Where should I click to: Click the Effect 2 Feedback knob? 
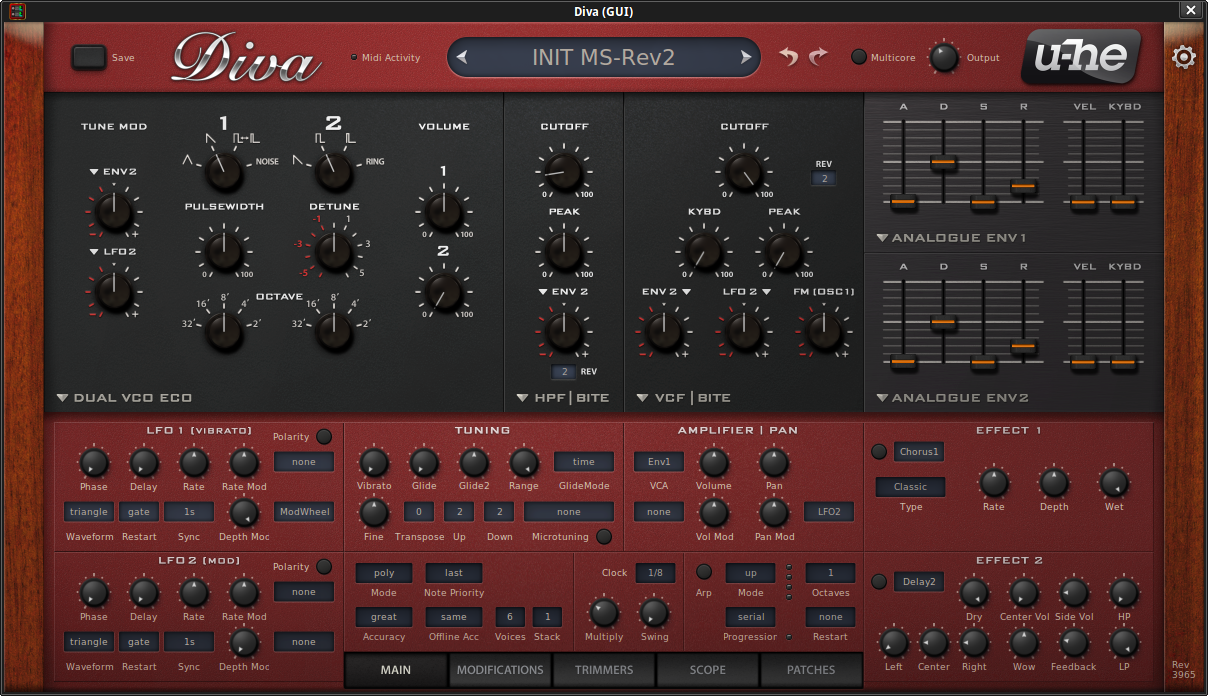1074,643
